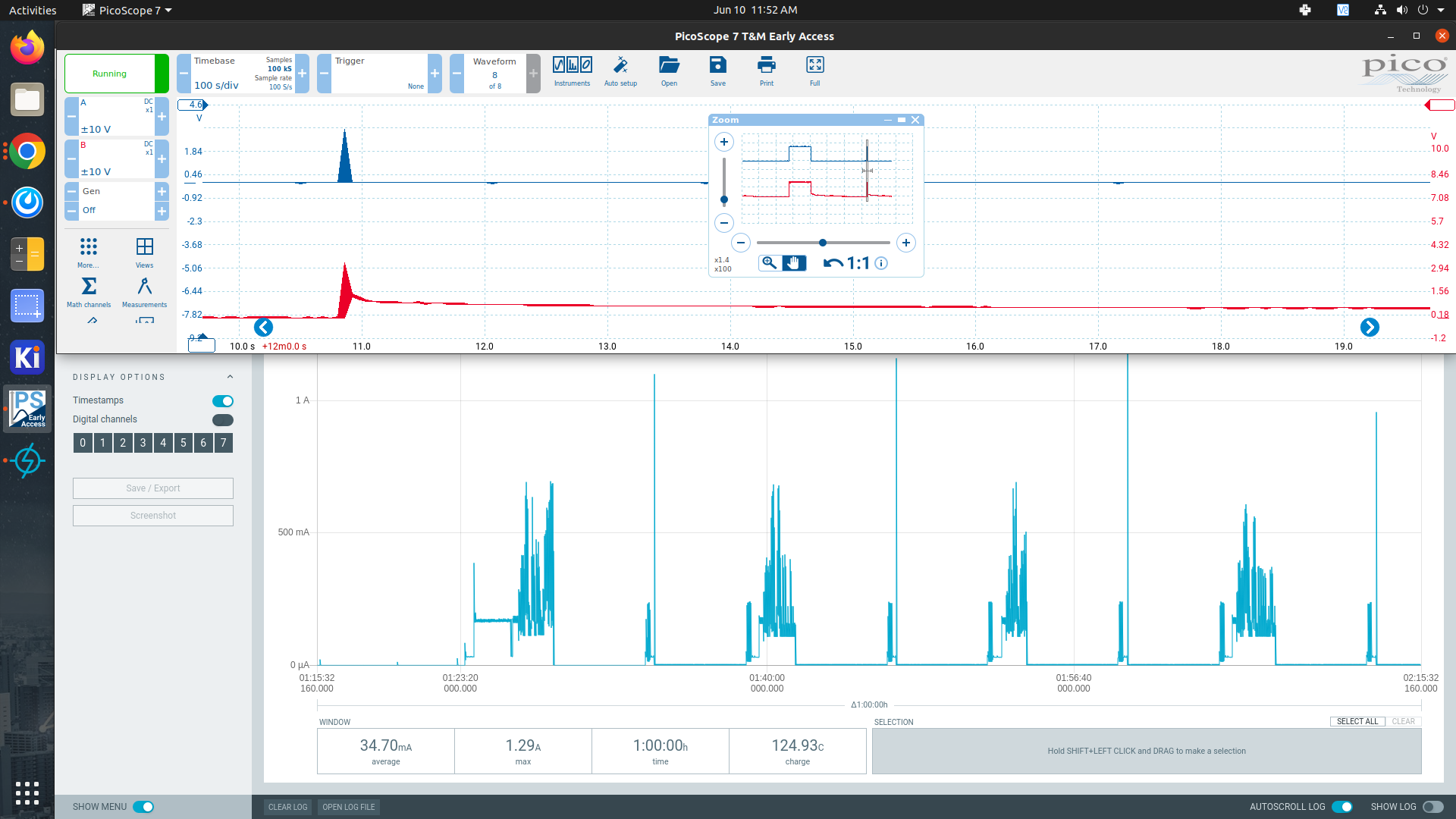Screen dimensions: 1456x819
Task: Step Trigger mode forward with plus
Action: point(435,74)
